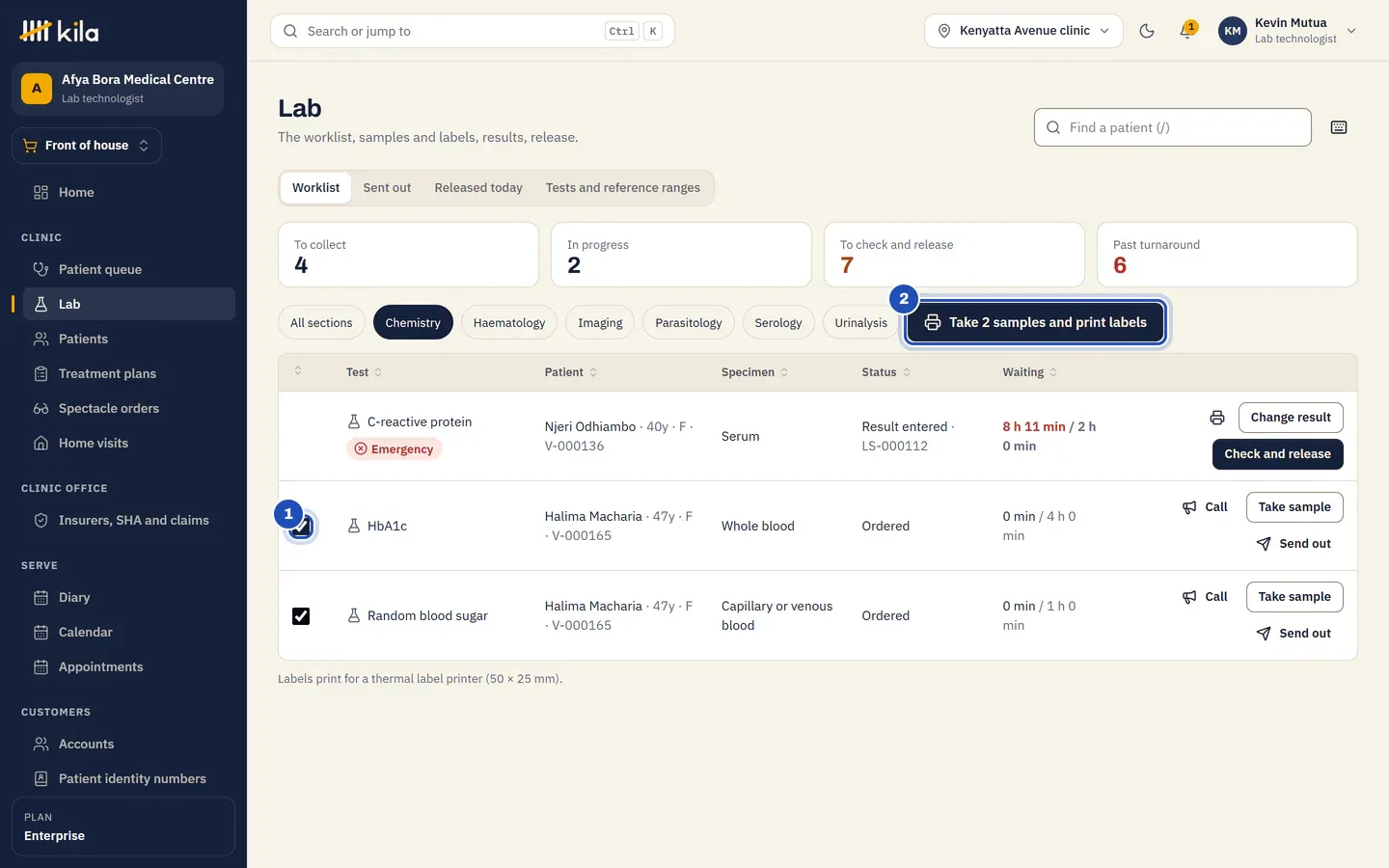Sort table by Specimen column
This screenshot has height=868, width=1389.
(754, 372)
